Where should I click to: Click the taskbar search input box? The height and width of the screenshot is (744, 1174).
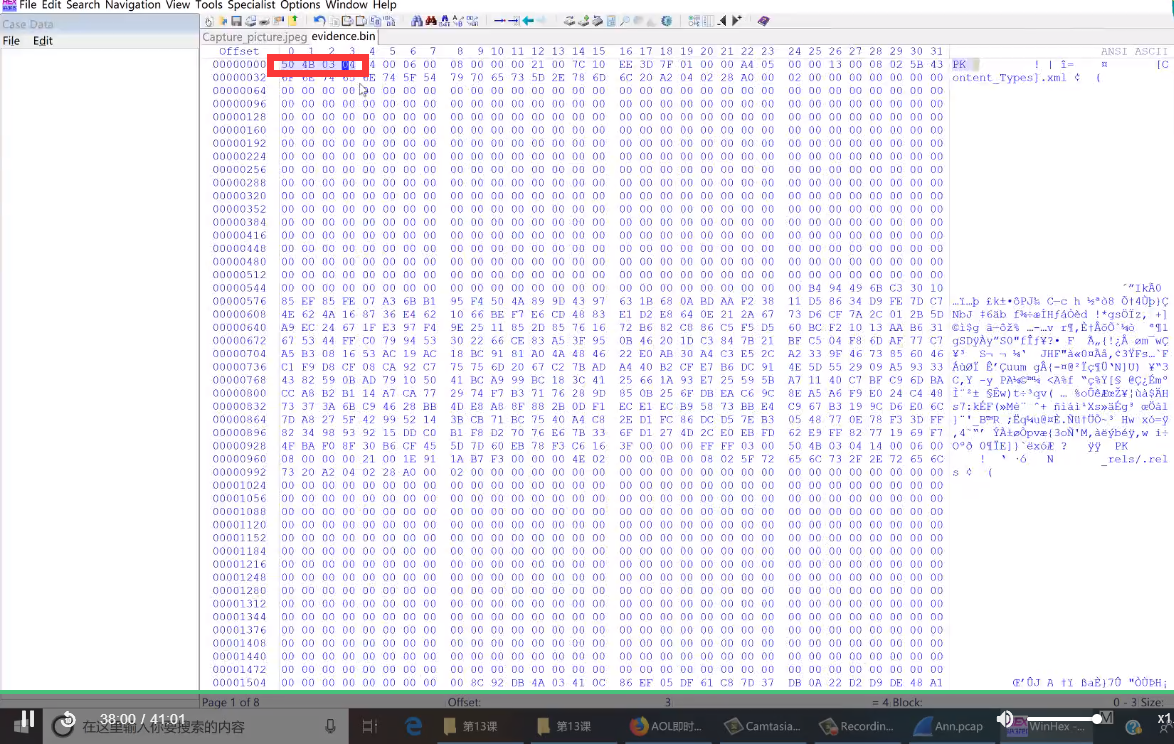(x=195, y=727)
